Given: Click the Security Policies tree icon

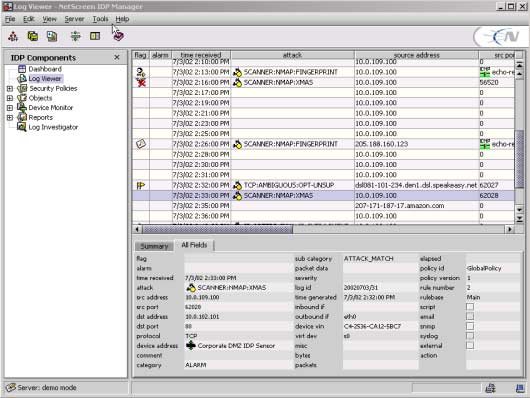Looking at the screenshot, I should (x=22, y=88).
